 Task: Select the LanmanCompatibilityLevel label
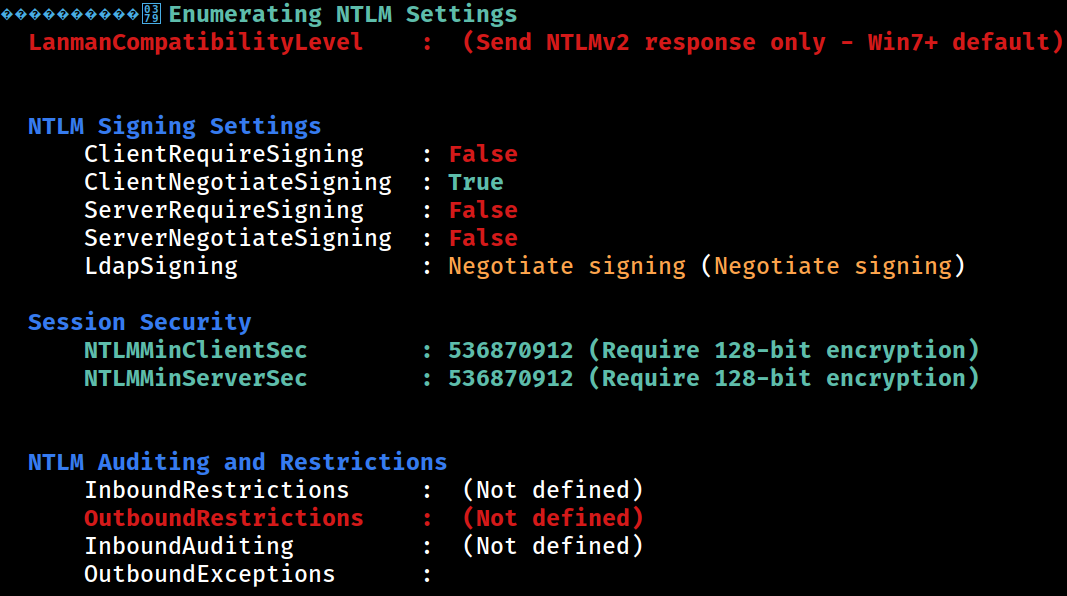click(x=195, y=42)
